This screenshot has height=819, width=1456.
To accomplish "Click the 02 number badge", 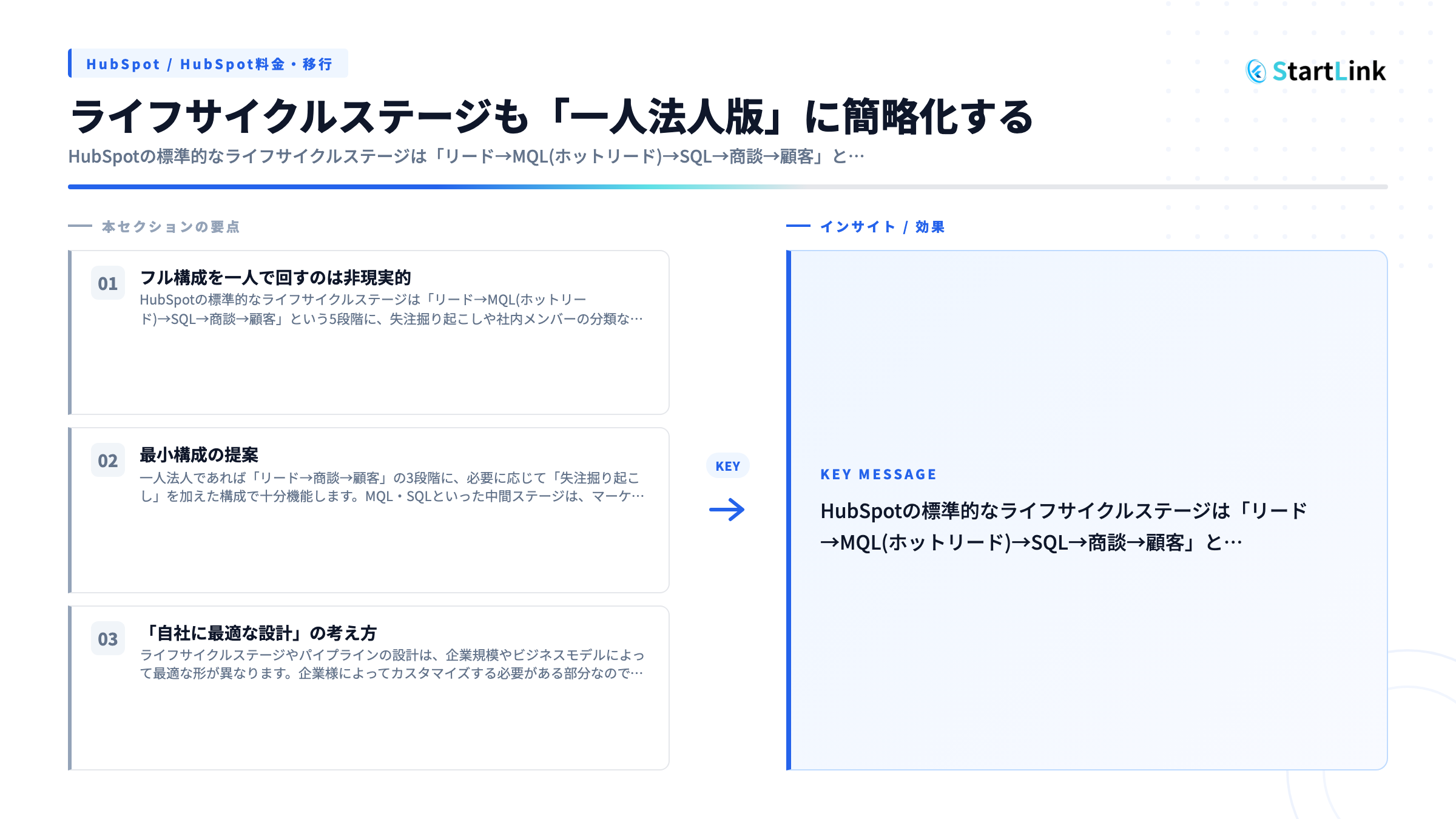I will (x=108, y=460).
